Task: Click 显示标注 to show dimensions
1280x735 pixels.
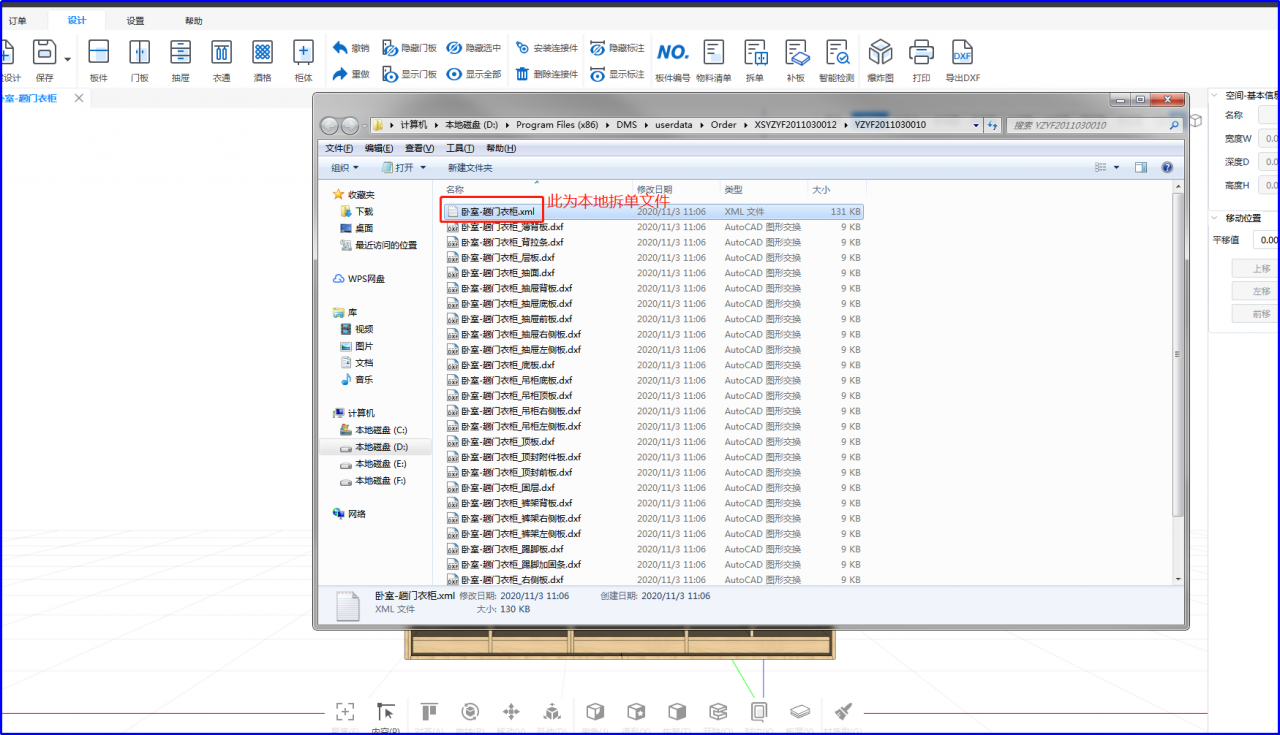Action: pyautogui.click(x=617, y=74)
